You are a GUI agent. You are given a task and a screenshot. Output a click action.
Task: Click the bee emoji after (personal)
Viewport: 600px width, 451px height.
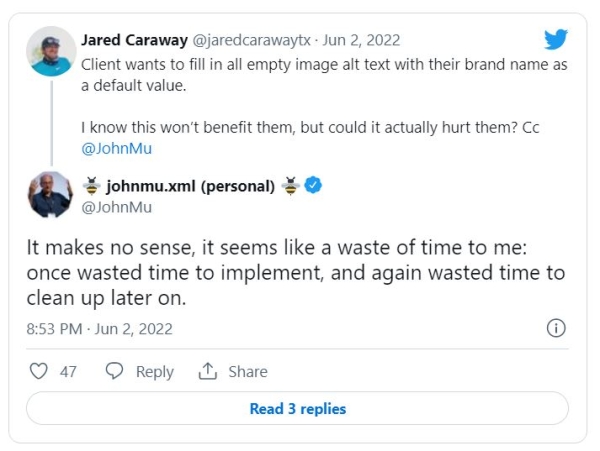click(x=290, y=185)
